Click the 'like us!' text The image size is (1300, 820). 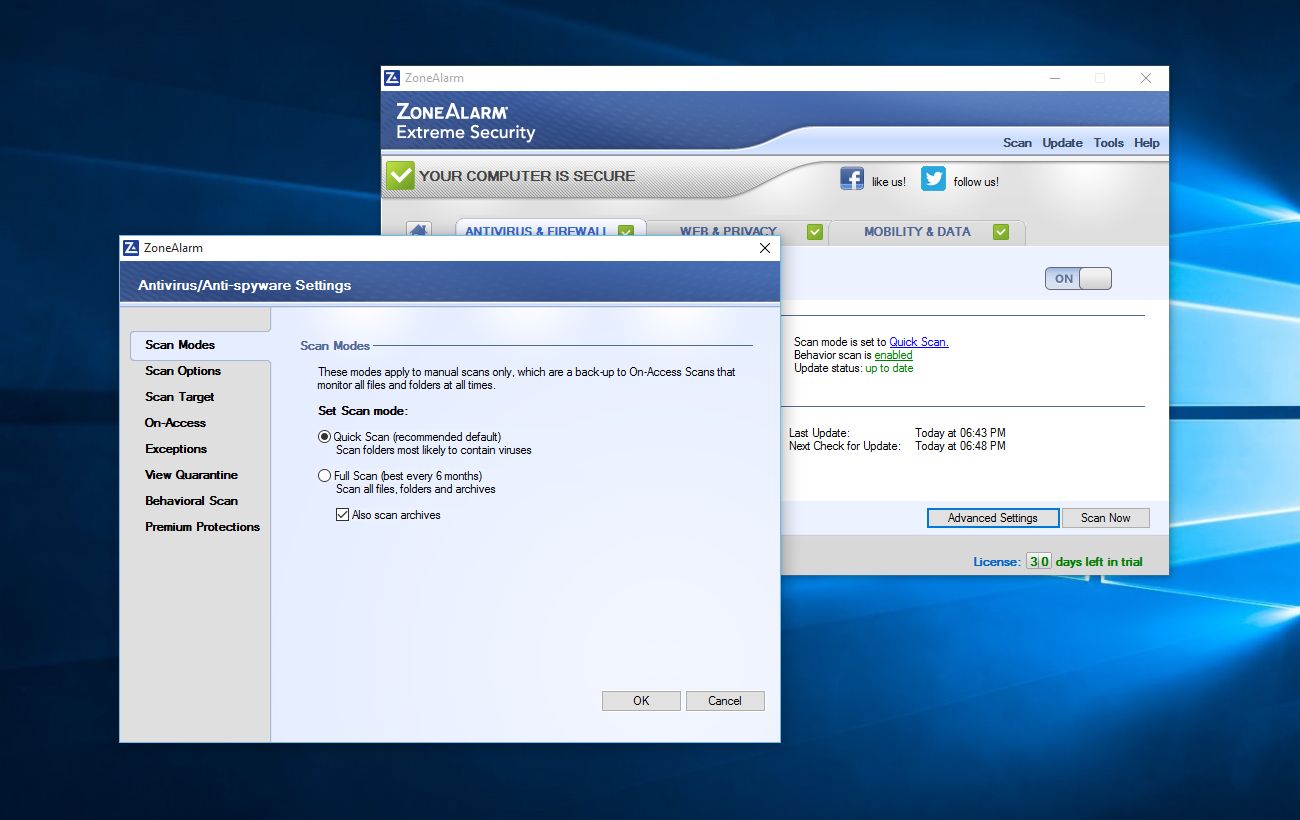coord(889,182)
